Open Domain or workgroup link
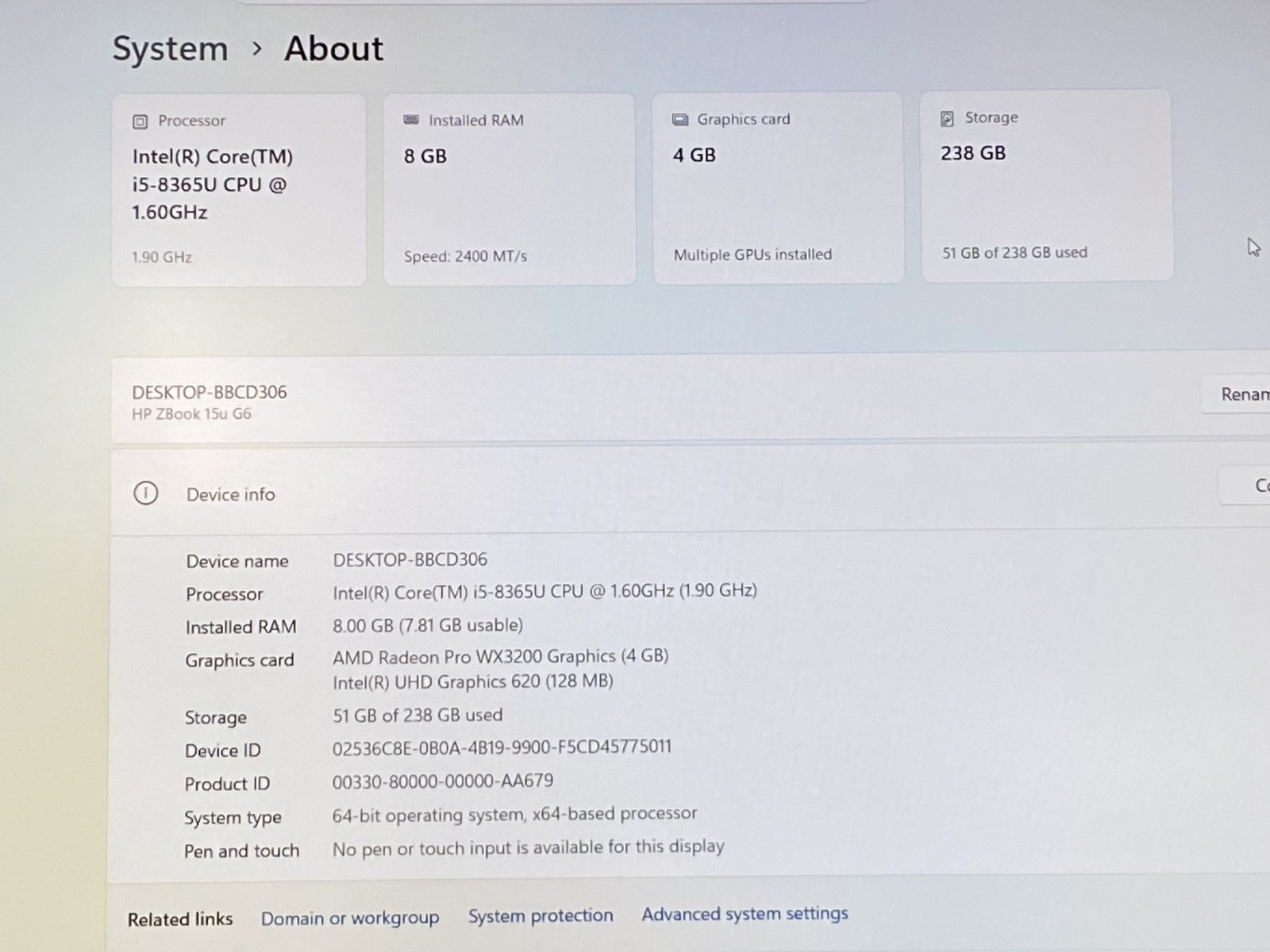1270x952 pixels. pyautogui.click(x=350, y=918)
